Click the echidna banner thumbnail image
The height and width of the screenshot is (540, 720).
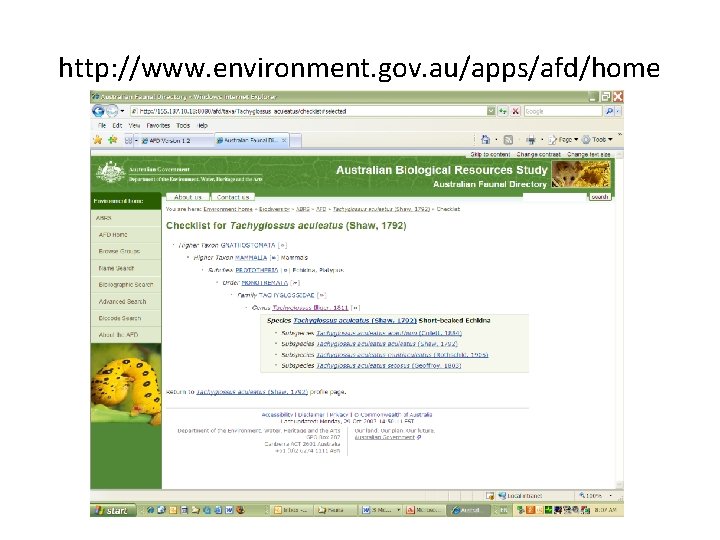click(581, 175)
